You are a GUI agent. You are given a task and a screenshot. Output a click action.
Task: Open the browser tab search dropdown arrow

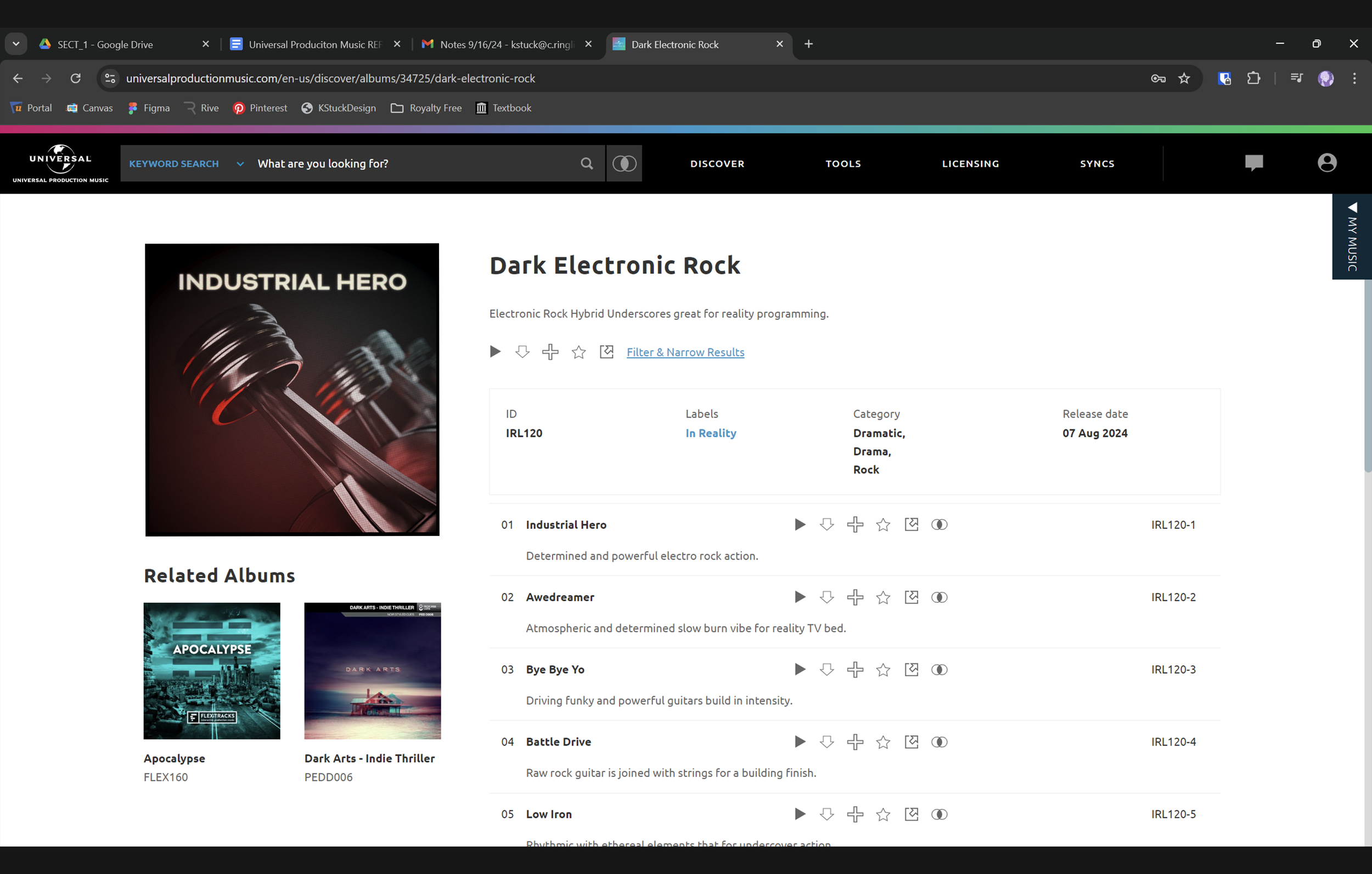16,44
